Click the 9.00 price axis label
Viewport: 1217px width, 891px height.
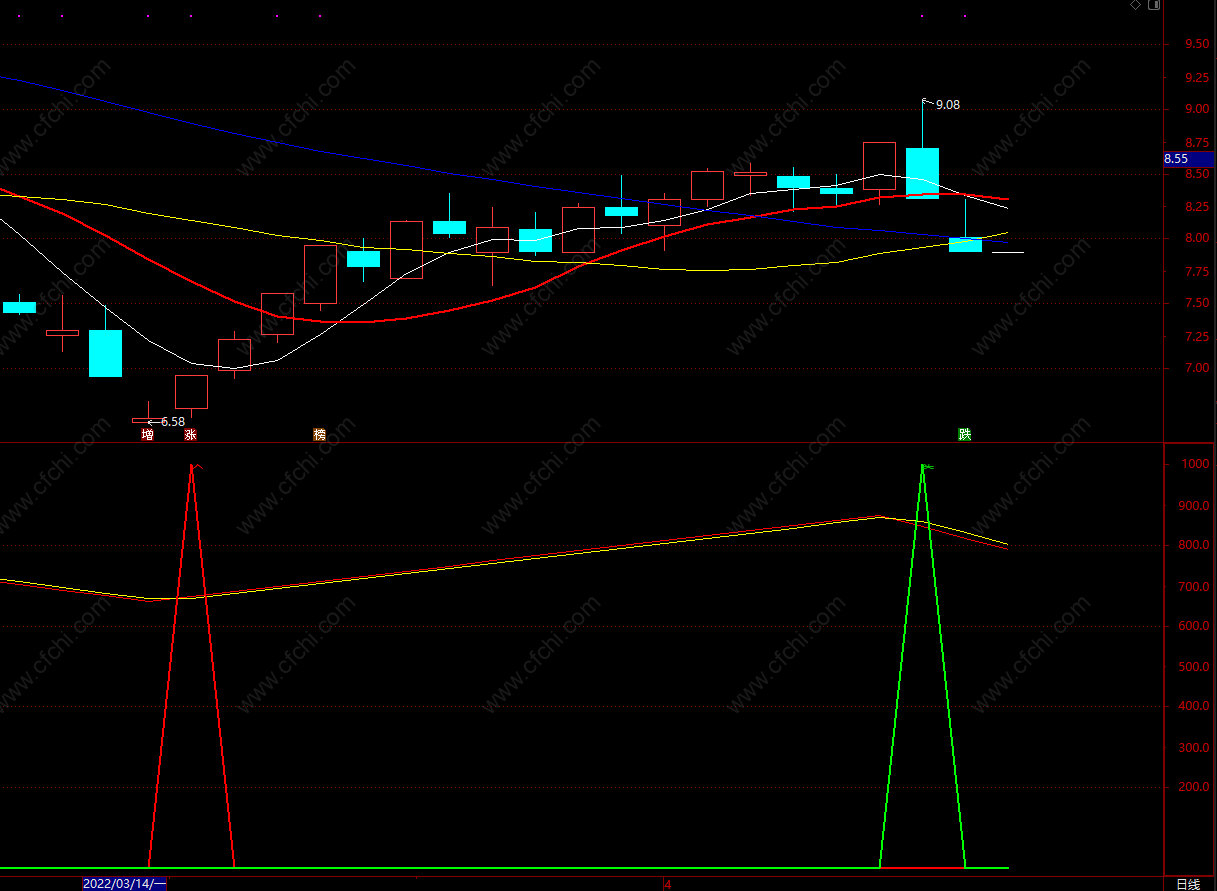1197,109
